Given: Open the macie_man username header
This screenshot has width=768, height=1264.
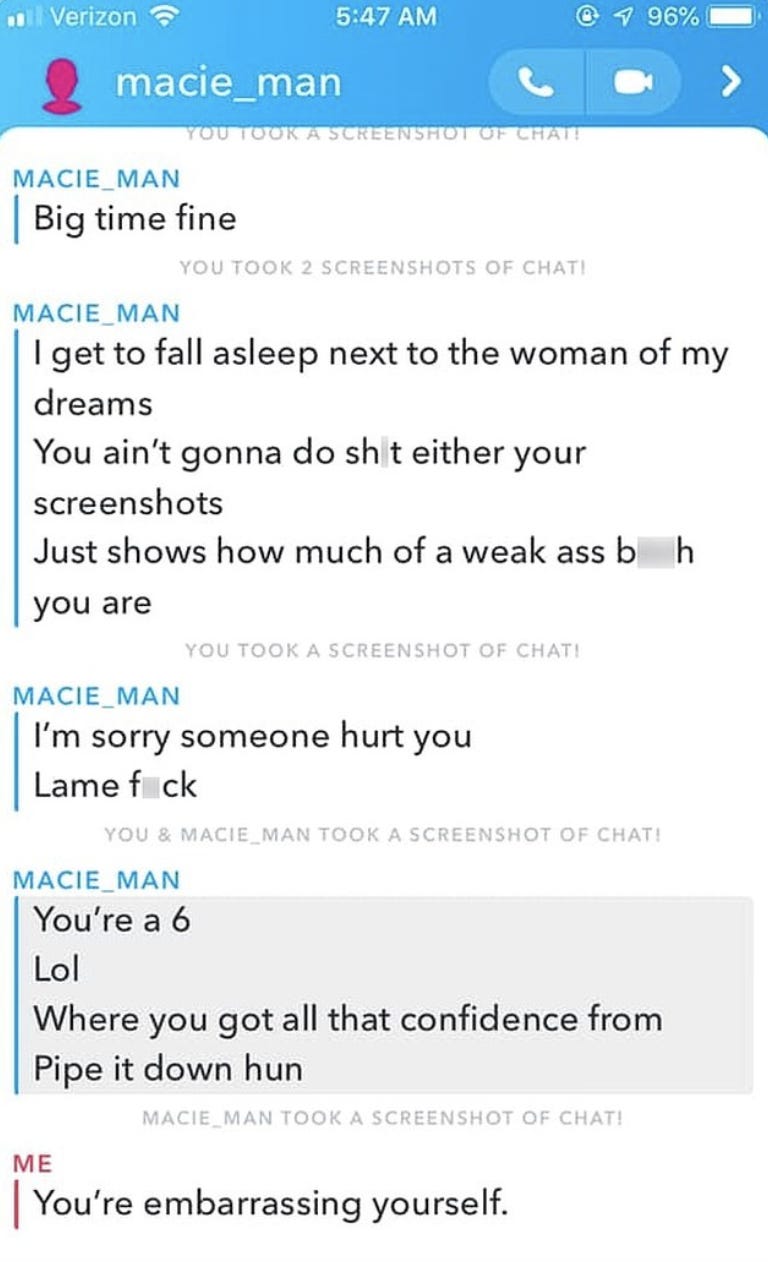Looking at the screenshot, I should 228,83.
